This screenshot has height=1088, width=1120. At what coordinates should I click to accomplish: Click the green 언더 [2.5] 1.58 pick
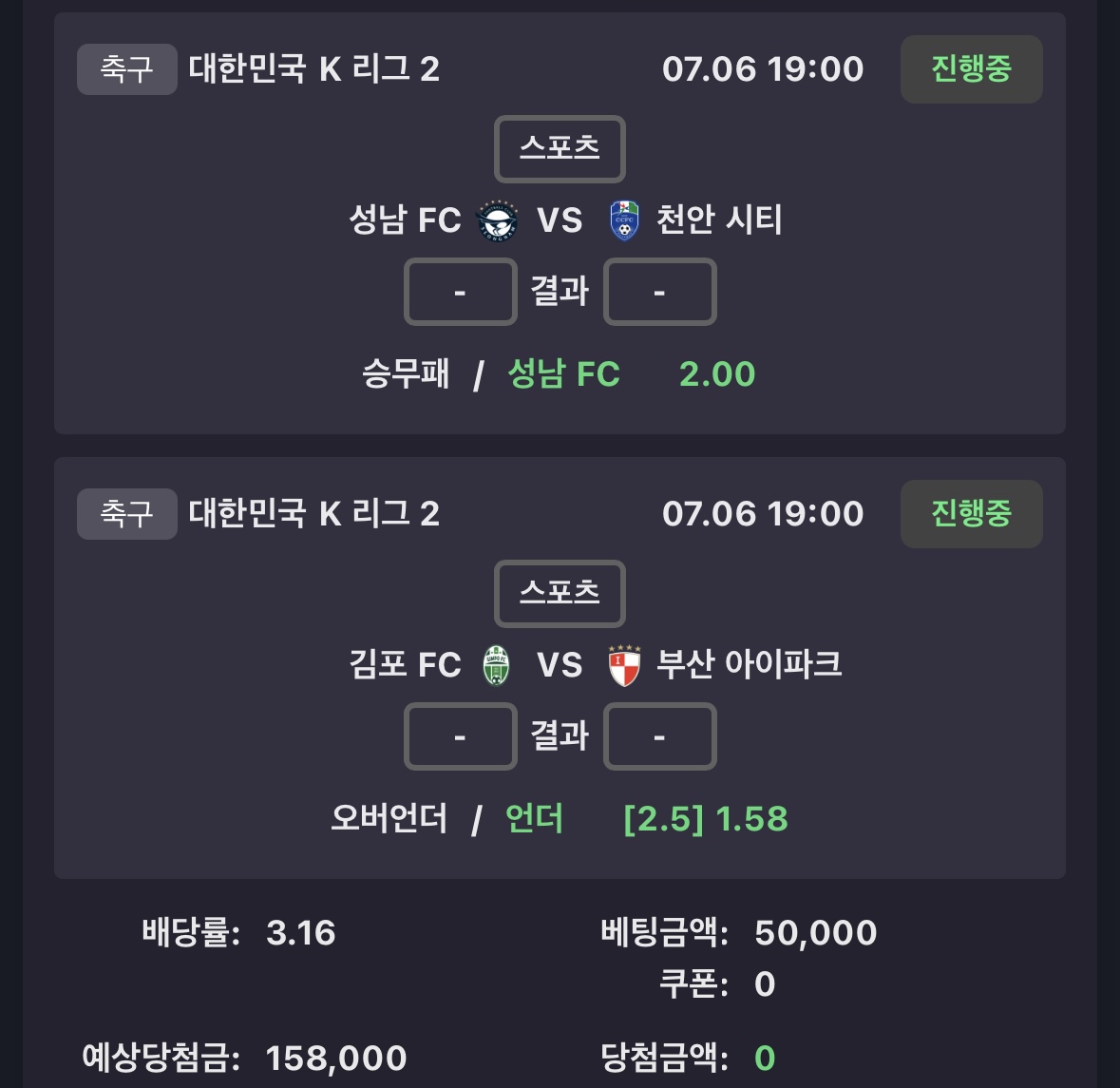coord(646,819)
